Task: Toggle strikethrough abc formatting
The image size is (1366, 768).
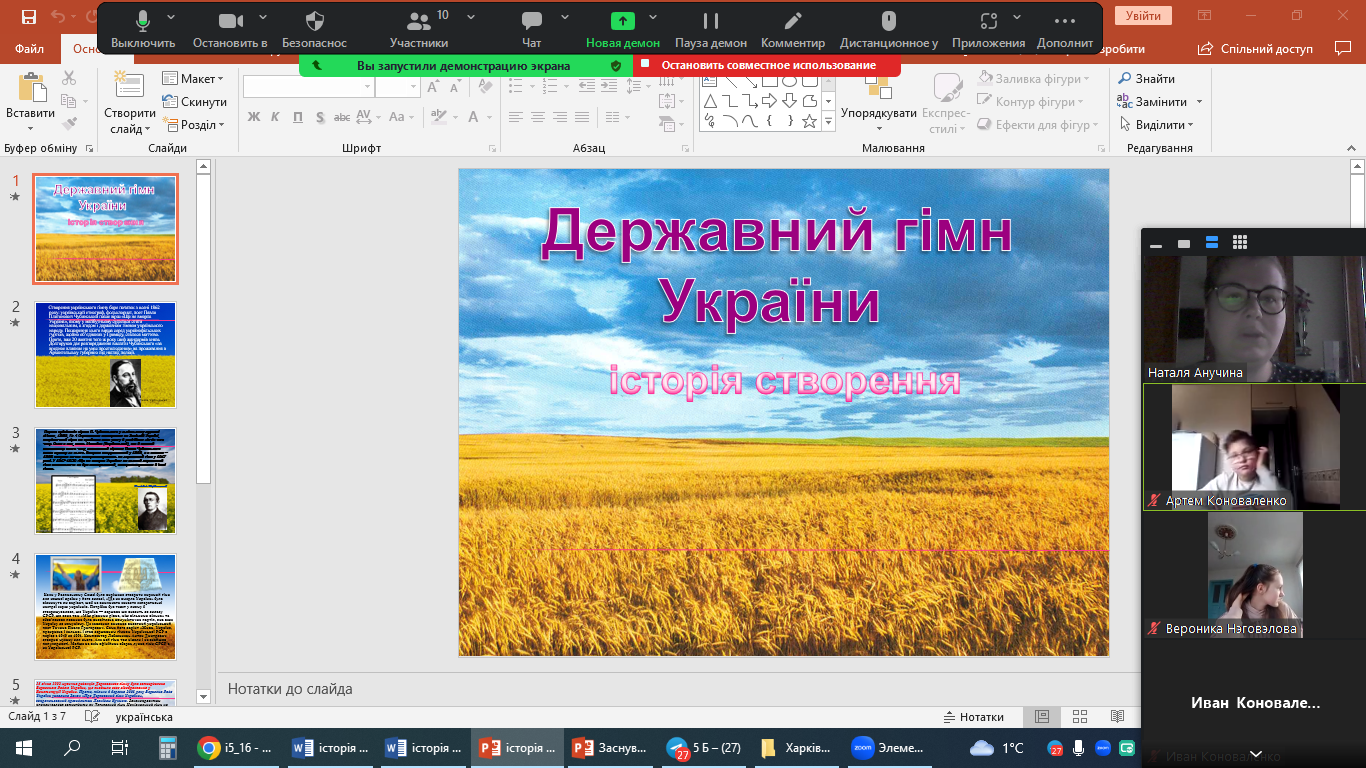Action: pyautogui.click(x=342, y=117)
